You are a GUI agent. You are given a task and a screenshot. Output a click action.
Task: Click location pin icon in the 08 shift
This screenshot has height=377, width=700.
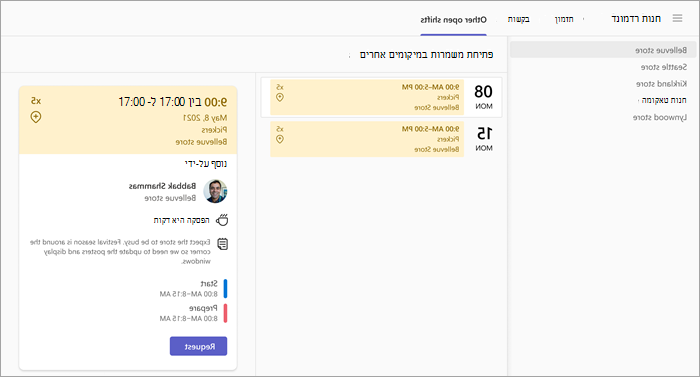[x=280, y=97]
